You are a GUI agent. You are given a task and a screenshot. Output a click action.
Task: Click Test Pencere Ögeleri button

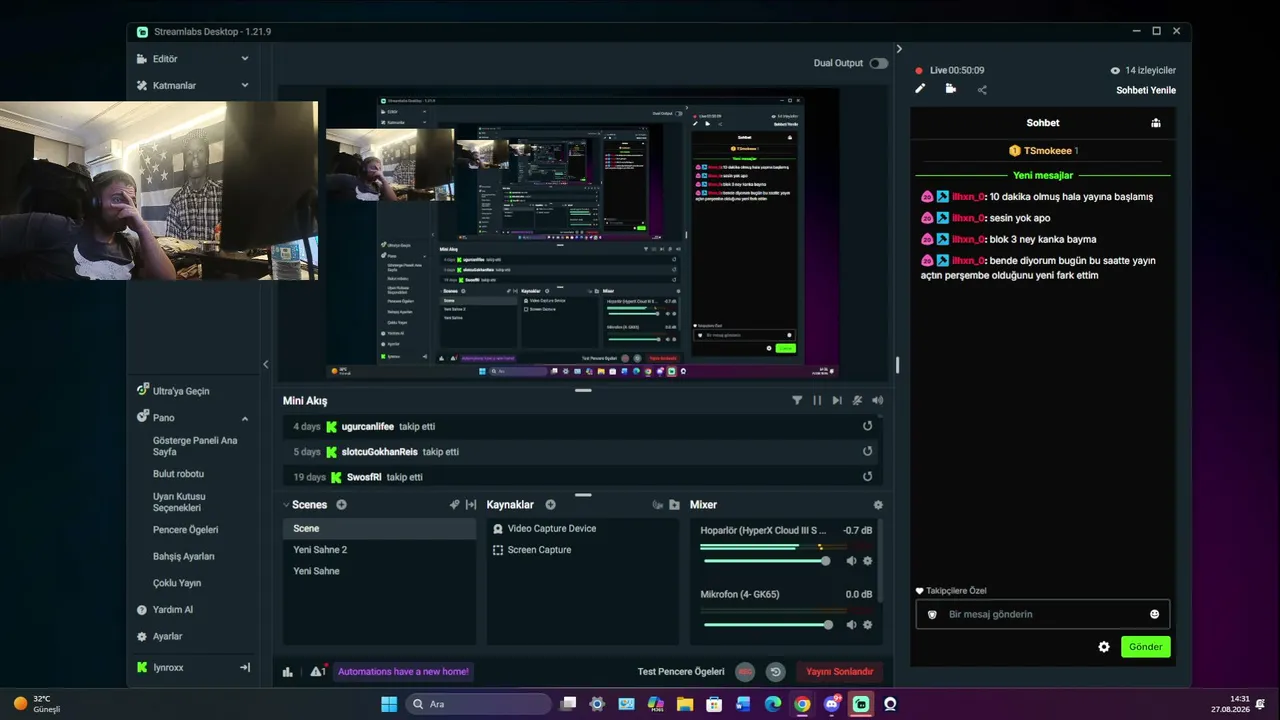681,672
